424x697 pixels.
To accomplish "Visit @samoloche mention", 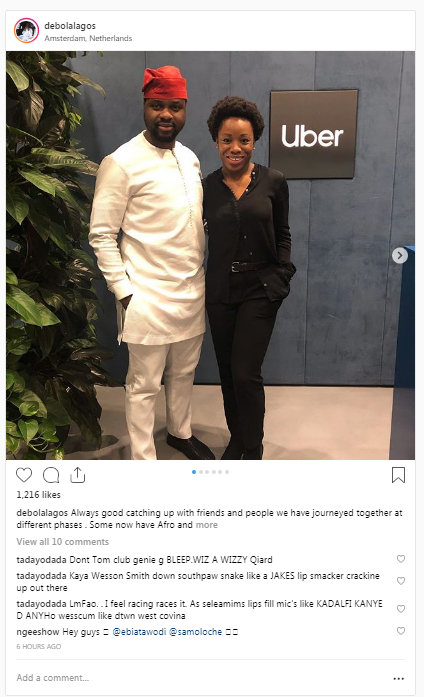I will coord(196,632).
